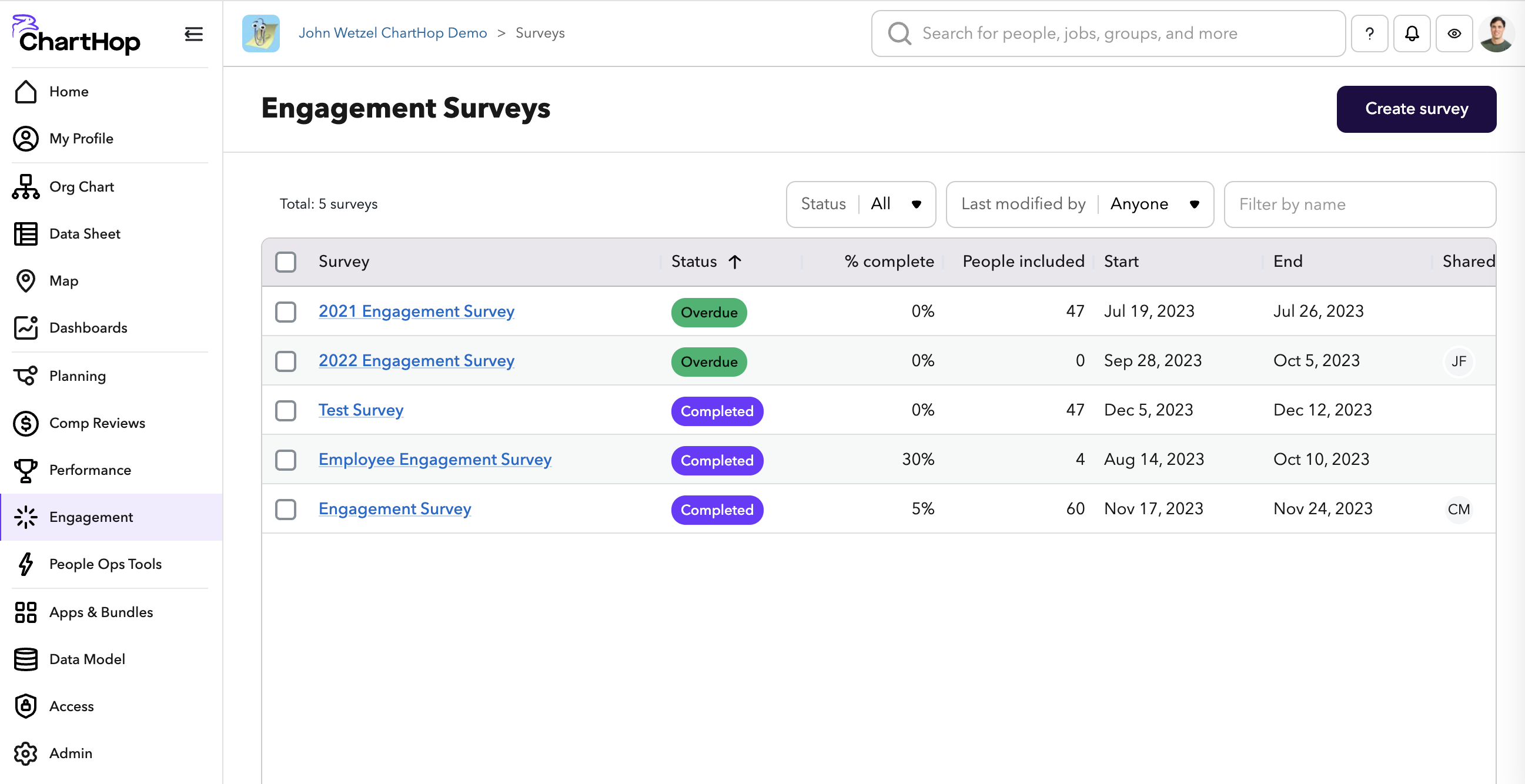Click the help question mark icon
Screen dimensions: 1525x784
[1369, 33]
